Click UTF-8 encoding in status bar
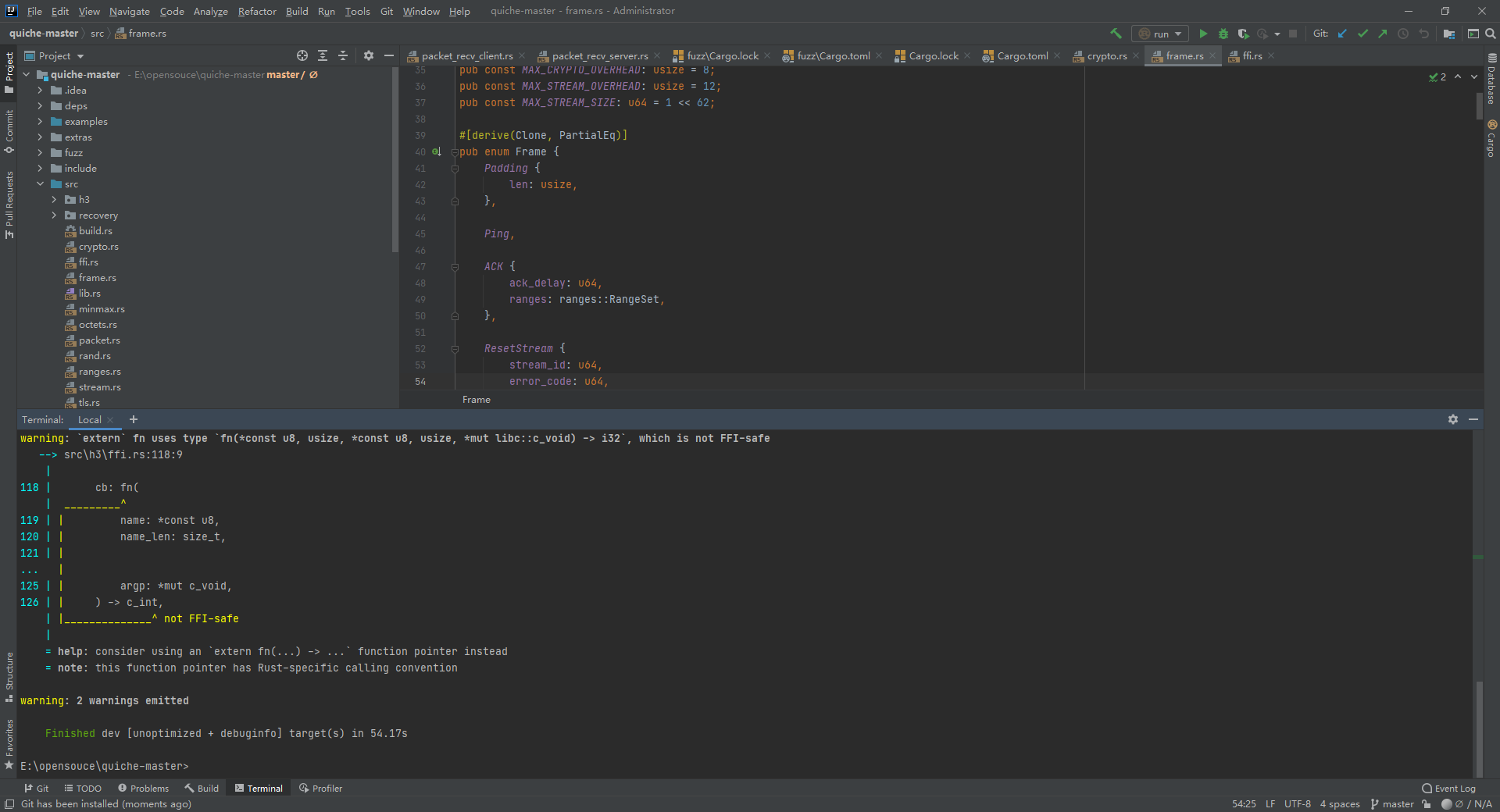This screenshot has height=812, width=1500. tap(1298, 804)
